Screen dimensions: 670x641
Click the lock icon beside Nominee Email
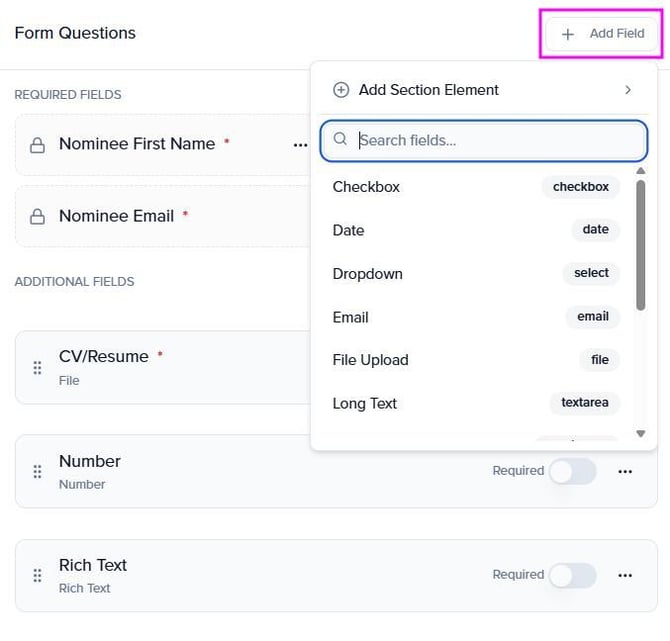37,217
